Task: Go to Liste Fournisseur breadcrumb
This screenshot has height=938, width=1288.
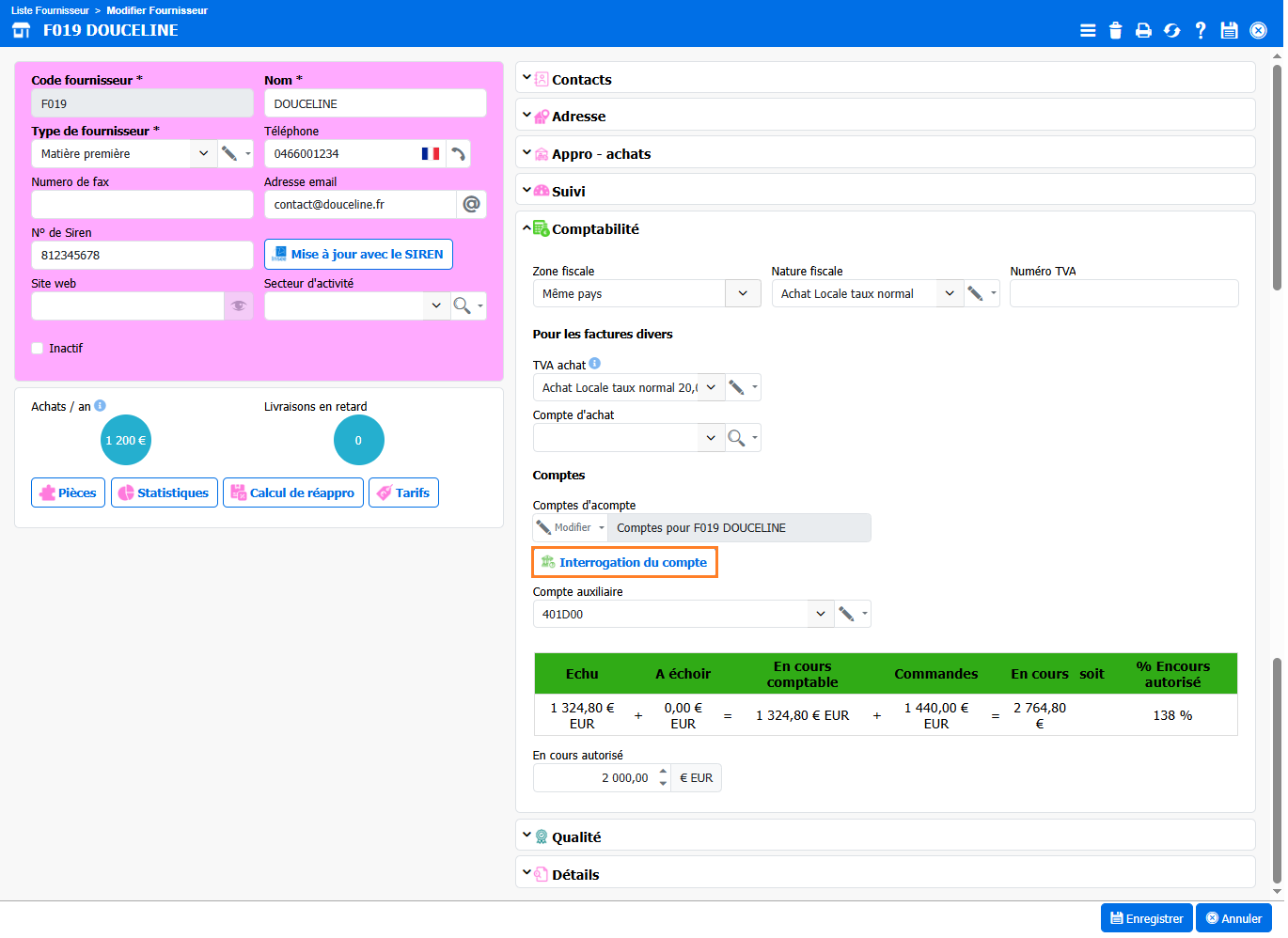Action: tap(50, 10)
